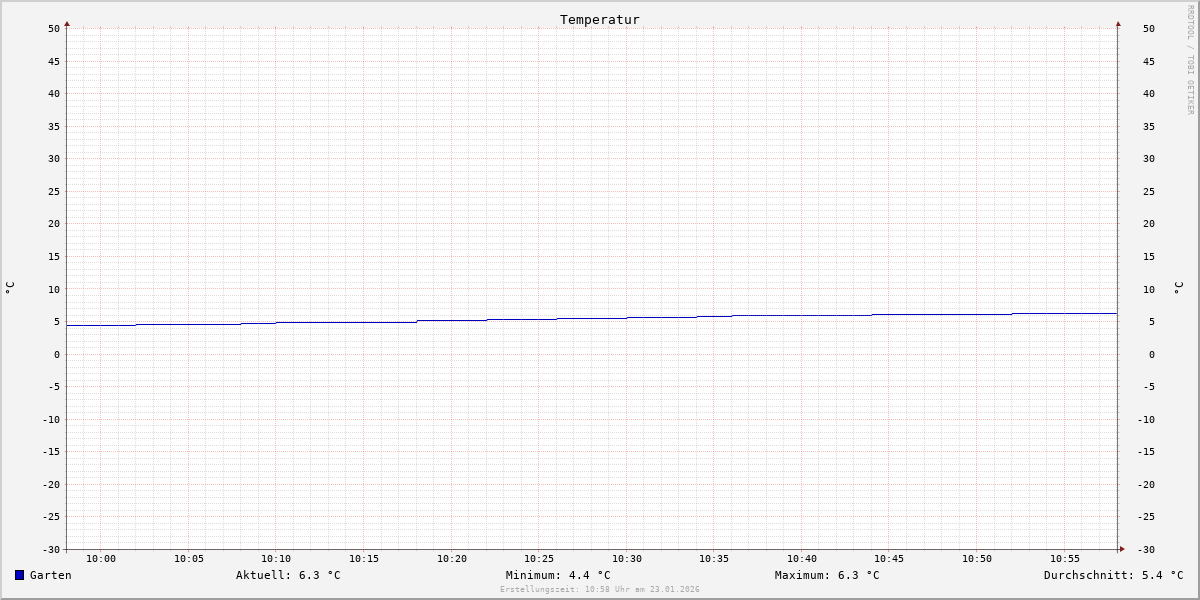1200x600 pixels.
Task: Click the 10:15 time axis label
Action: (x=364, y=559)
